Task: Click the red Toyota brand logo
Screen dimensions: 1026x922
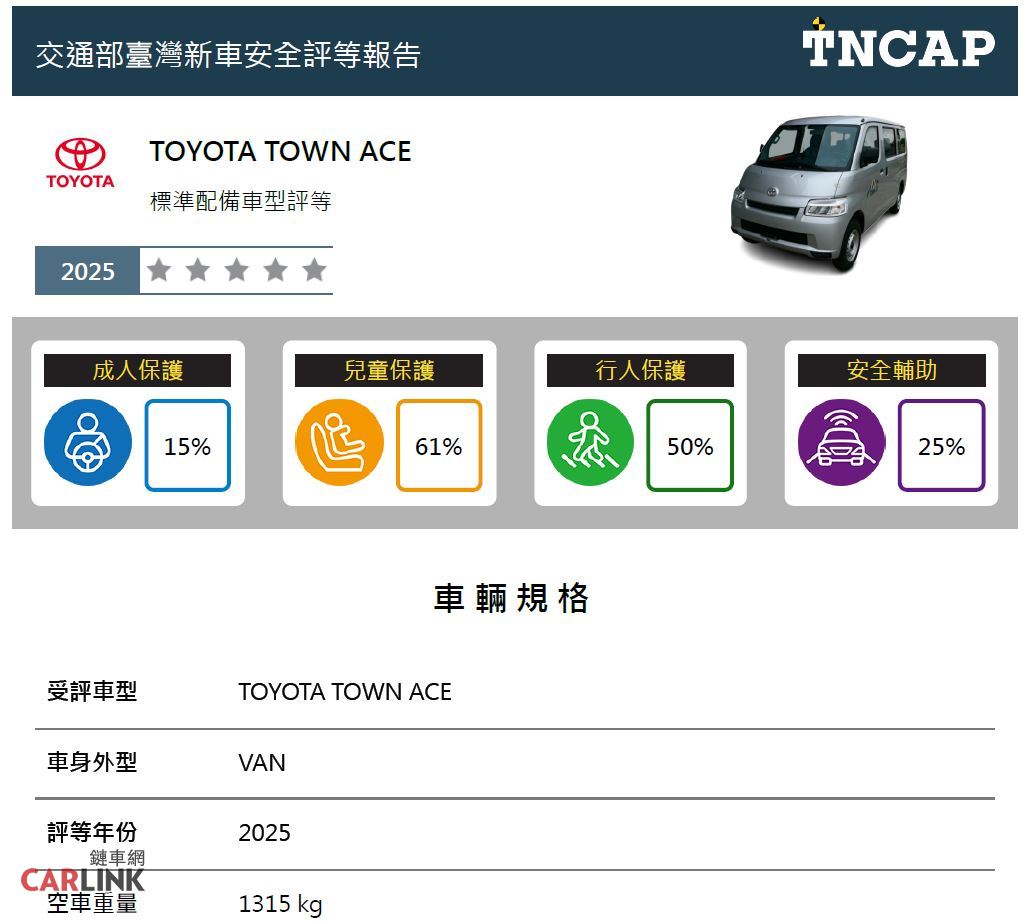Action: coord(80,163)
